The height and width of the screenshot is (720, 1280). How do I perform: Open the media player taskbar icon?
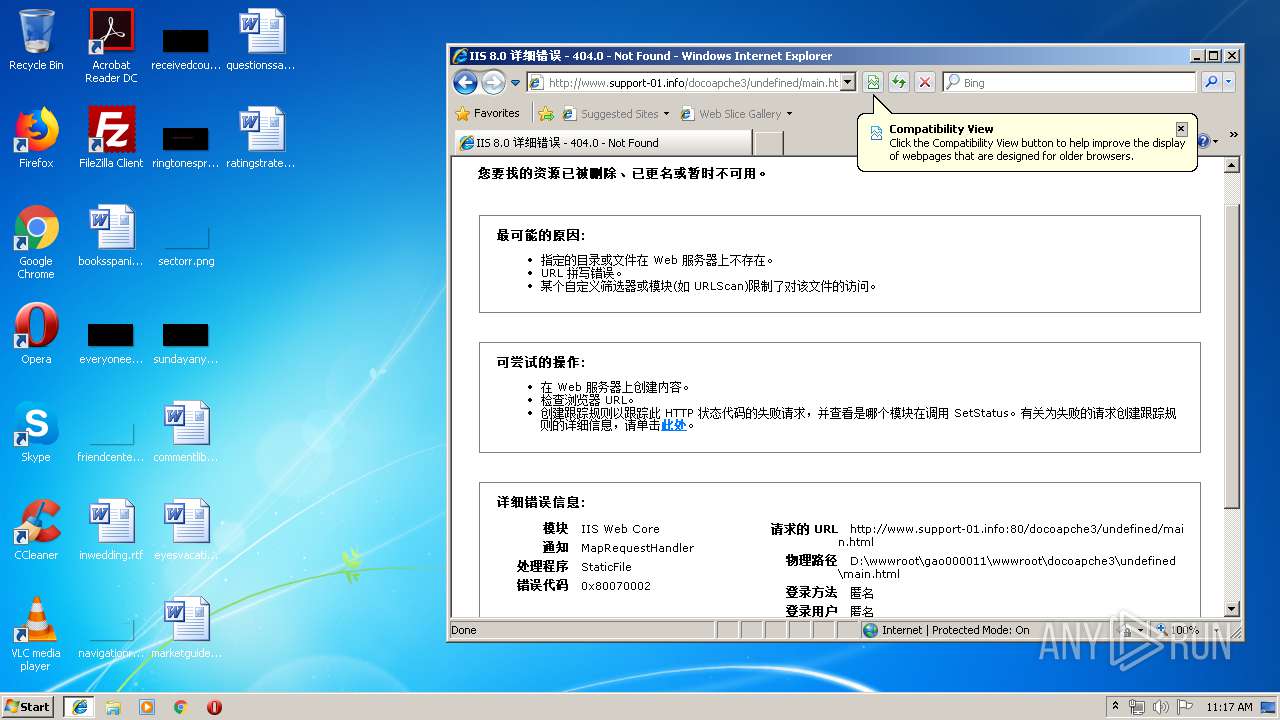(x=147, y=707)
